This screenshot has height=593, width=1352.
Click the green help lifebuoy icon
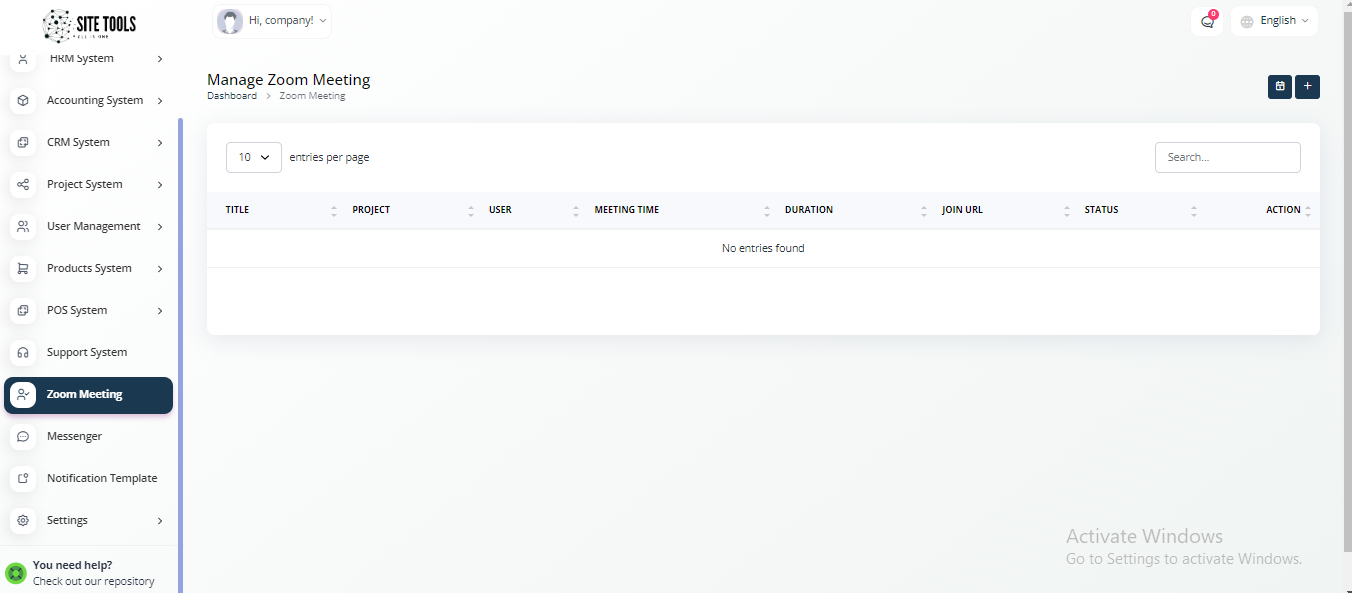pos(15,573)
